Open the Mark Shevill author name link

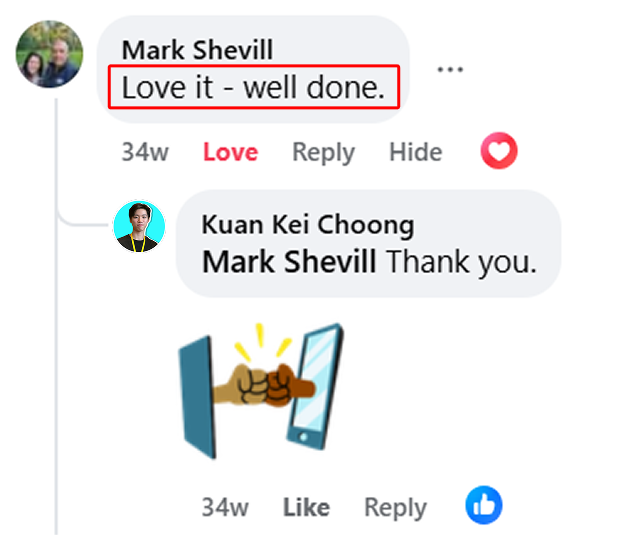pyautogui.click(x=197, y=50)
